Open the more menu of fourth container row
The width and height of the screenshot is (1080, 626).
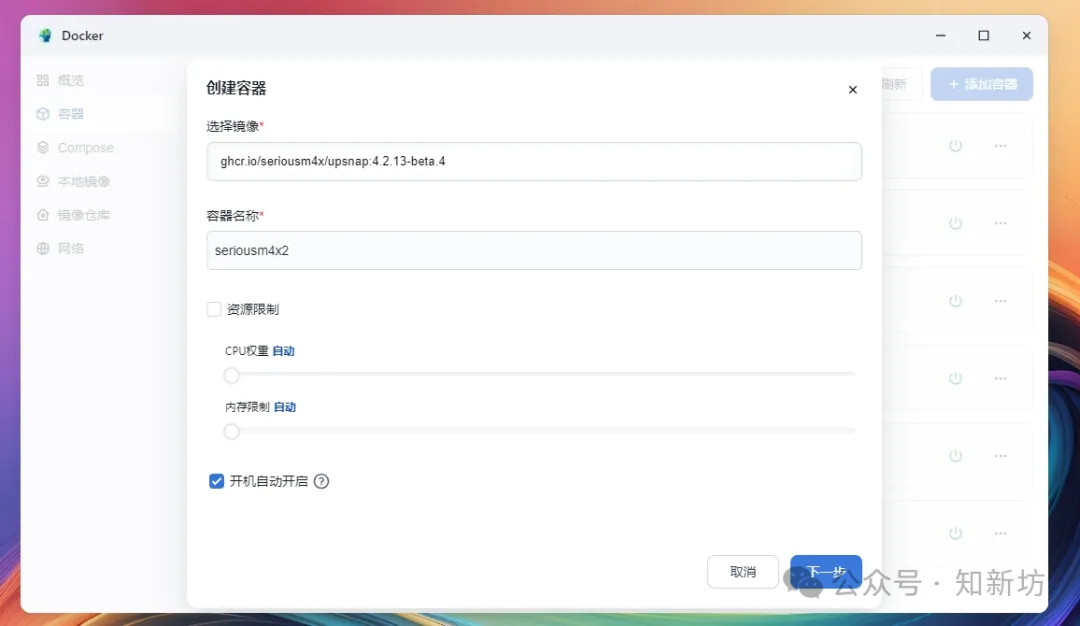tap(1000, 378)
